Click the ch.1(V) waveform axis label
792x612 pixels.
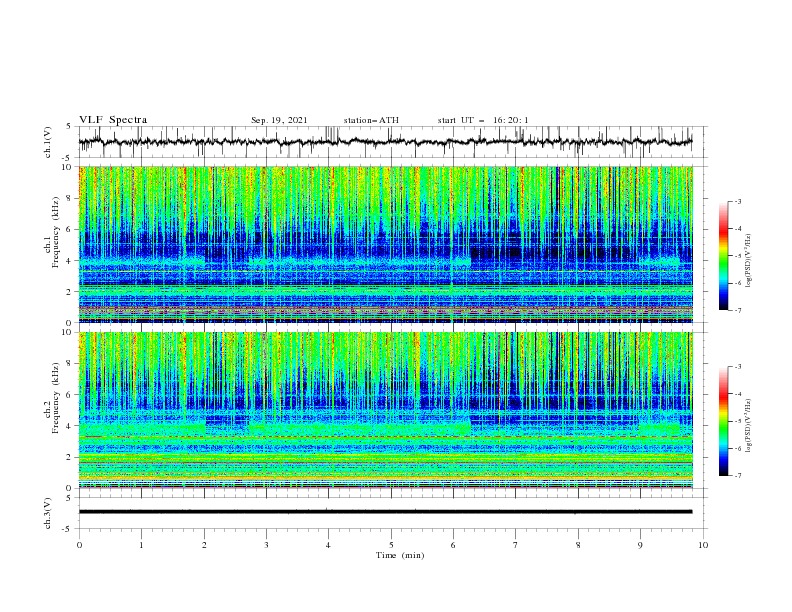[x=48, y=142]
